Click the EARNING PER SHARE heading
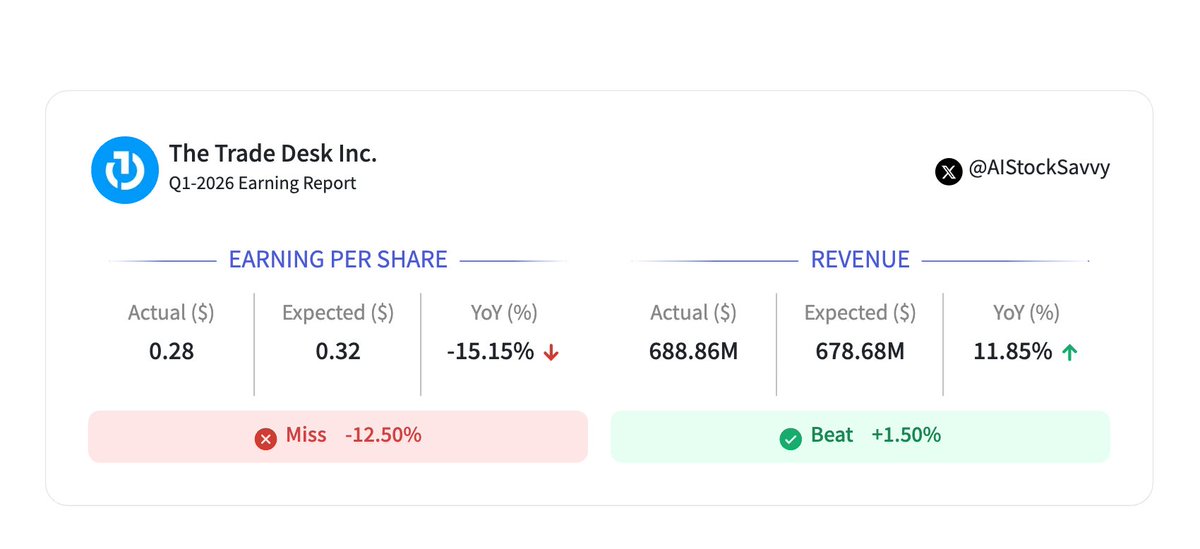The height and width of the screenshot is (549, 1200). 338,260
